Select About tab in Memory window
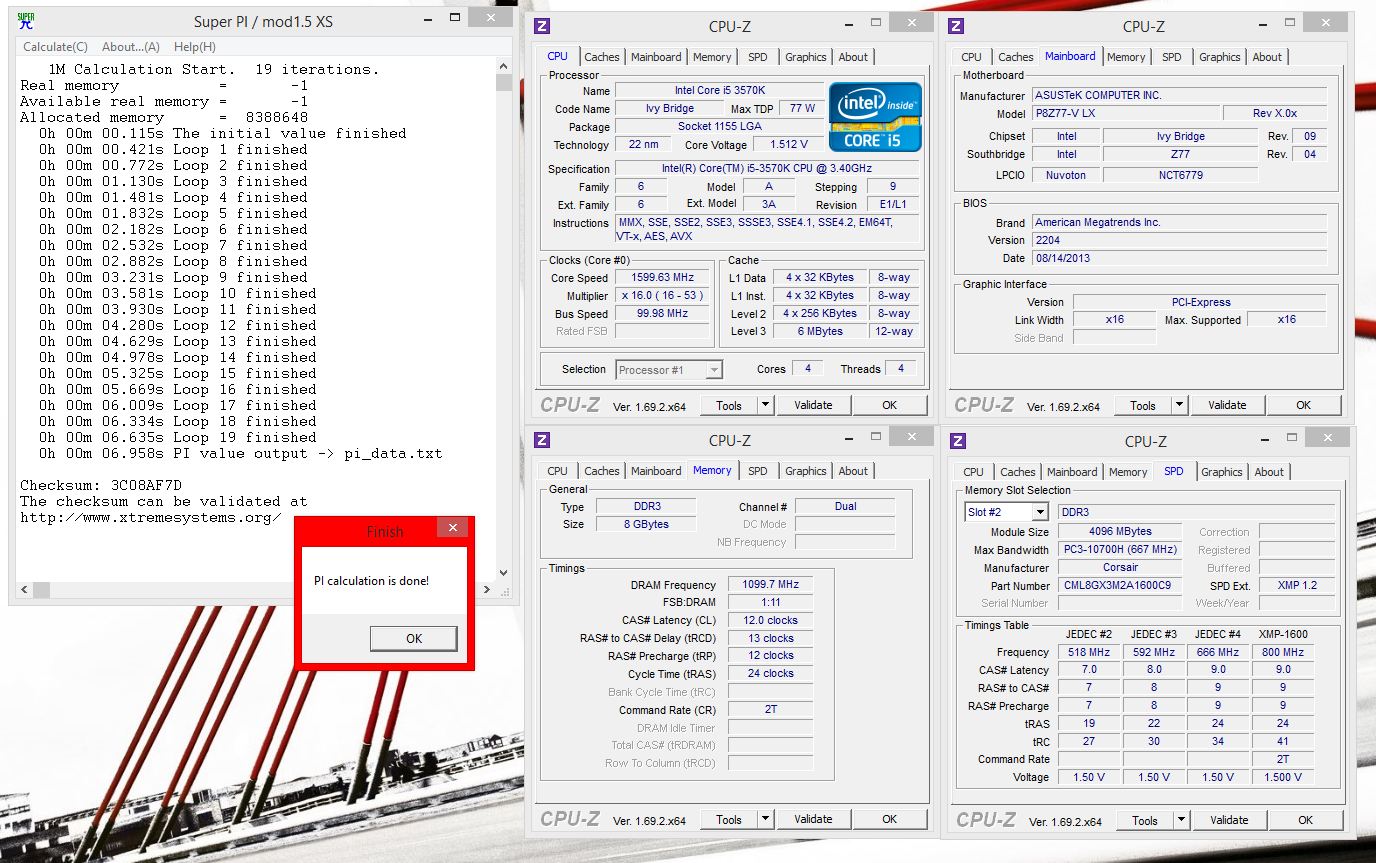Screen dimensions: 1376x863 853,471
